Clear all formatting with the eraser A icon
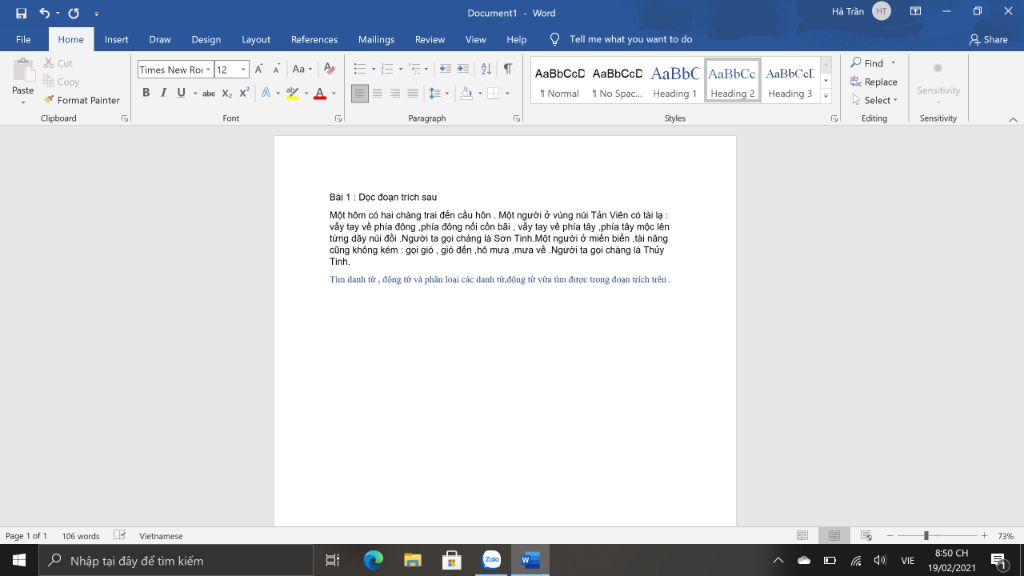This screenshot has width=1024, height=576. 329,69
